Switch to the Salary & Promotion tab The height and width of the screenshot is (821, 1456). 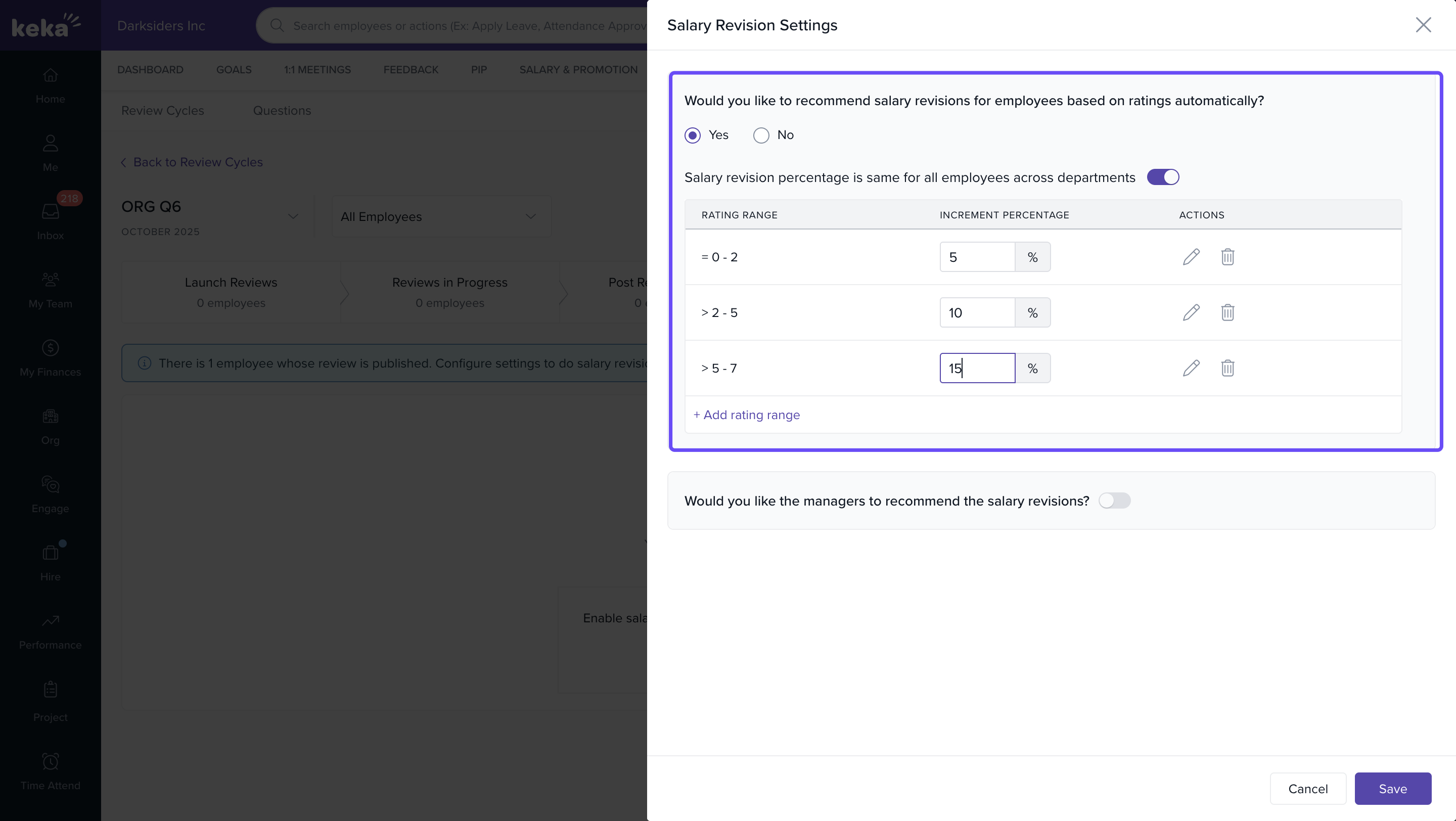[578, 69]
